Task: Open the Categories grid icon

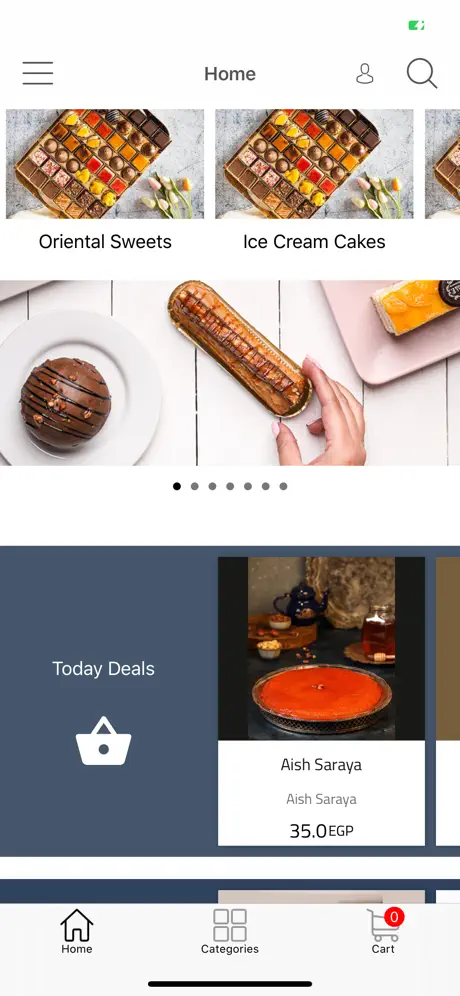Action: (230, 925)
